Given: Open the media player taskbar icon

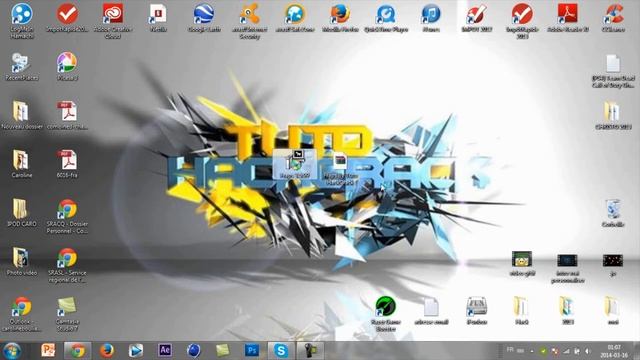Looking at the screenshot, I should [136, 351].
